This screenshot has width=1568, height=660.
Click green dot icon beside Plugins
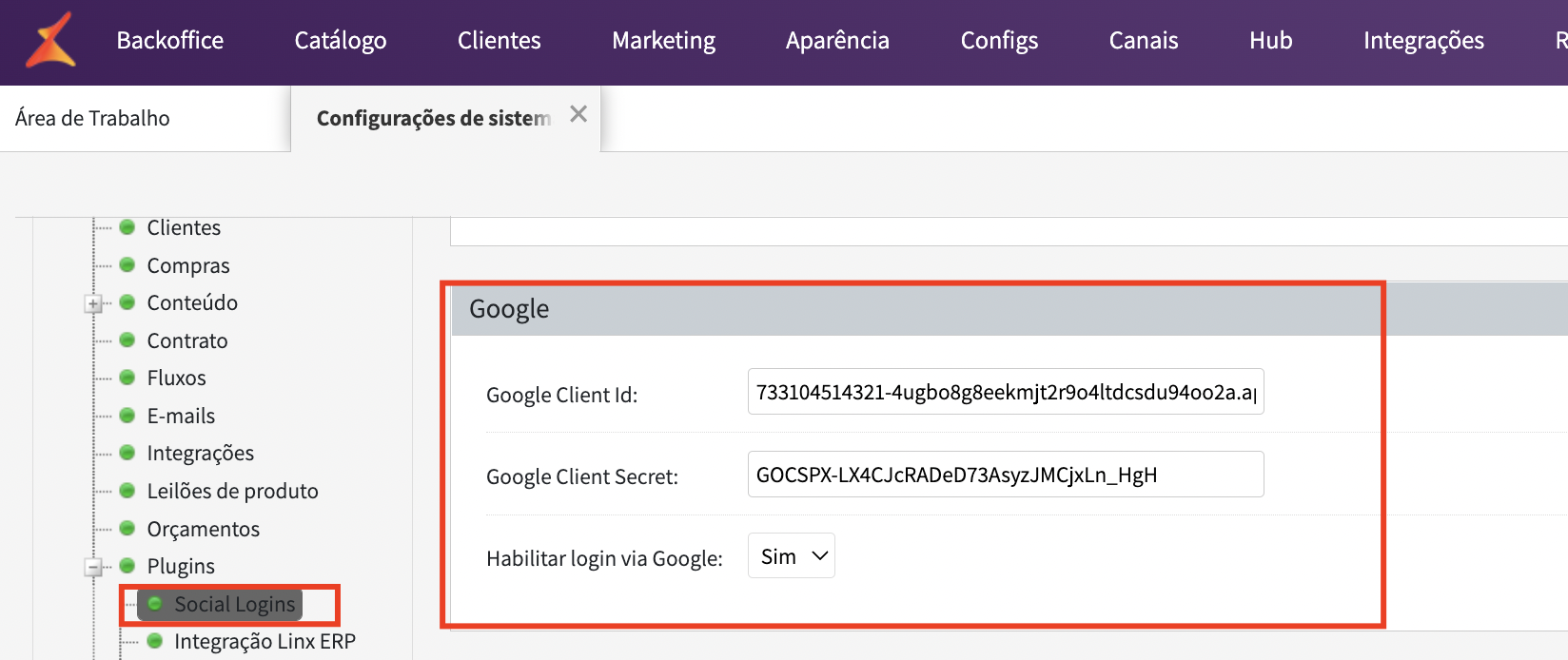pos(127,566)
